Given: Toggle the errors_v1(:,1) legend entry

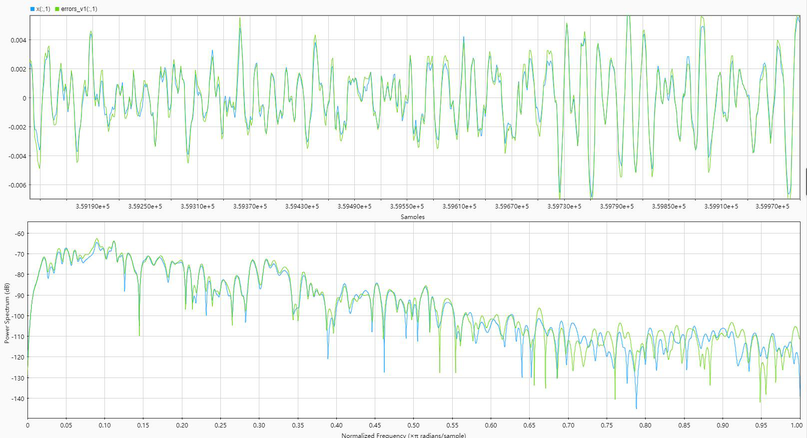Looking at the screenshot, I should pos(78,8).
